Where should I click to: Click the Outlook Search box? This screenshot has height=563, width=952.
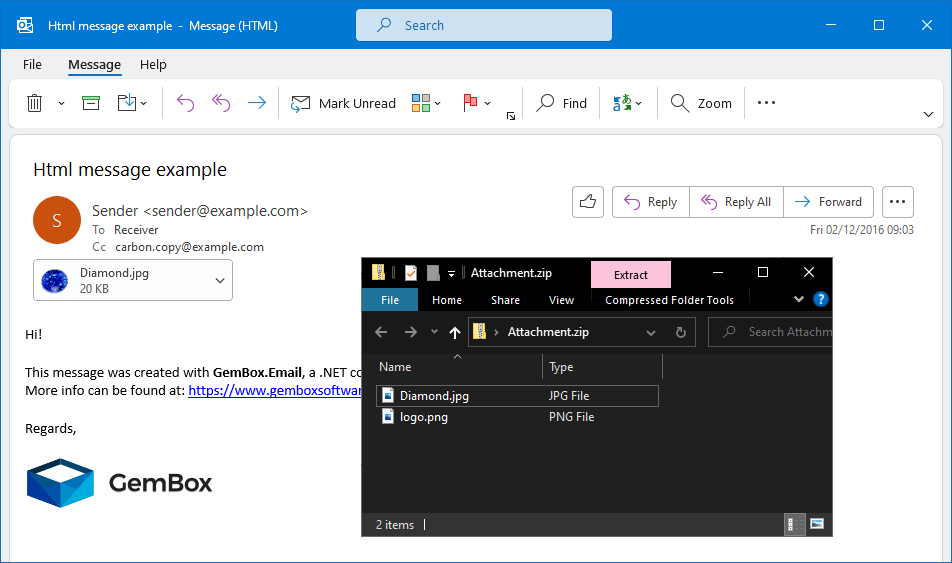[484, 25]
